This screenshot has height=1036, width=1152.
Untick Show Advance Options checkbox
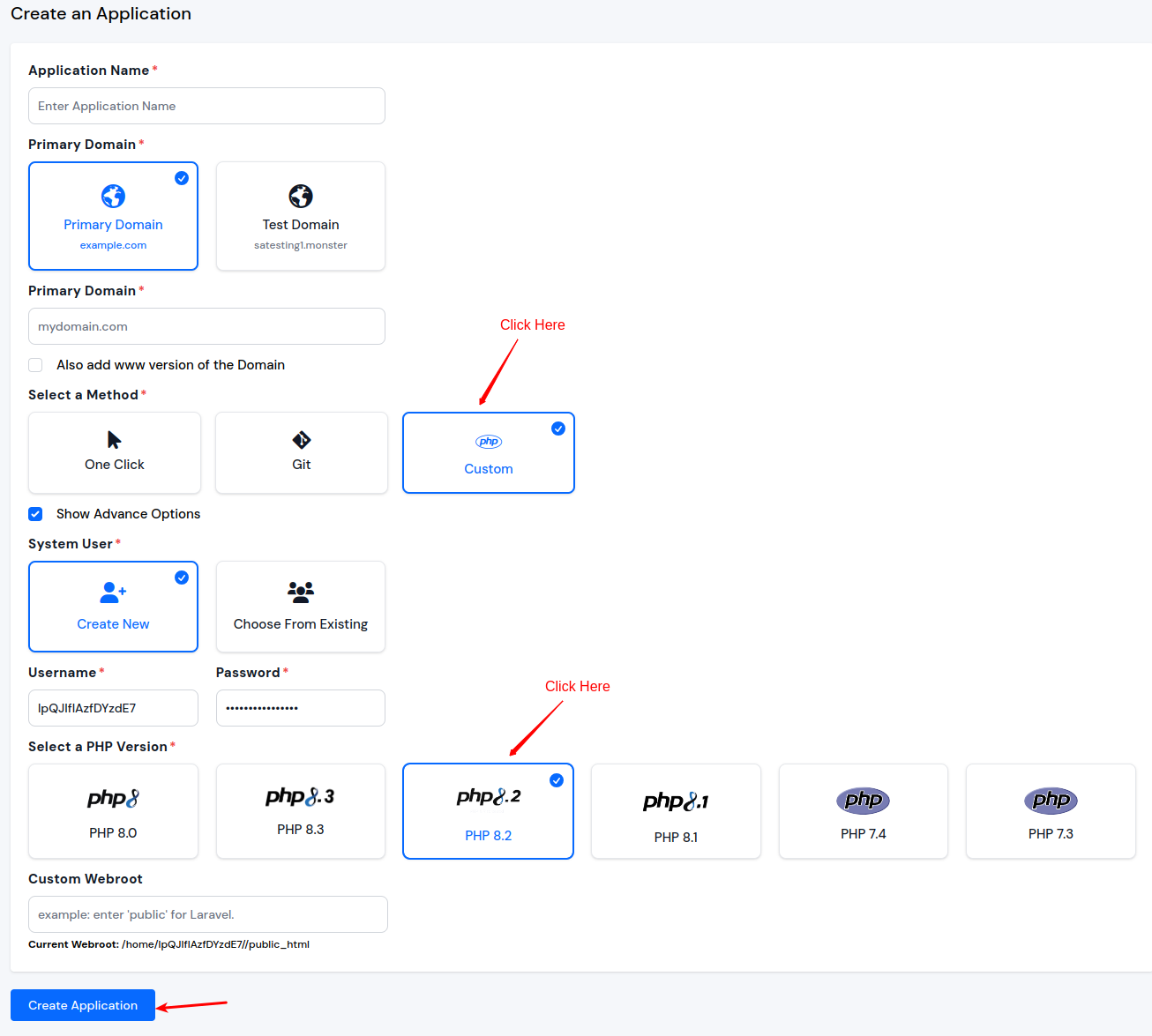pos(35,514)
